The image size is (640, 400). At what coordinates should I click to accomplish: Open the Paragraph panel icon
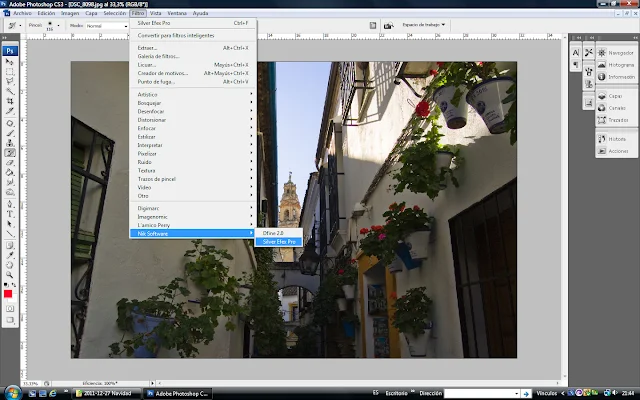(x=576, y=64)
